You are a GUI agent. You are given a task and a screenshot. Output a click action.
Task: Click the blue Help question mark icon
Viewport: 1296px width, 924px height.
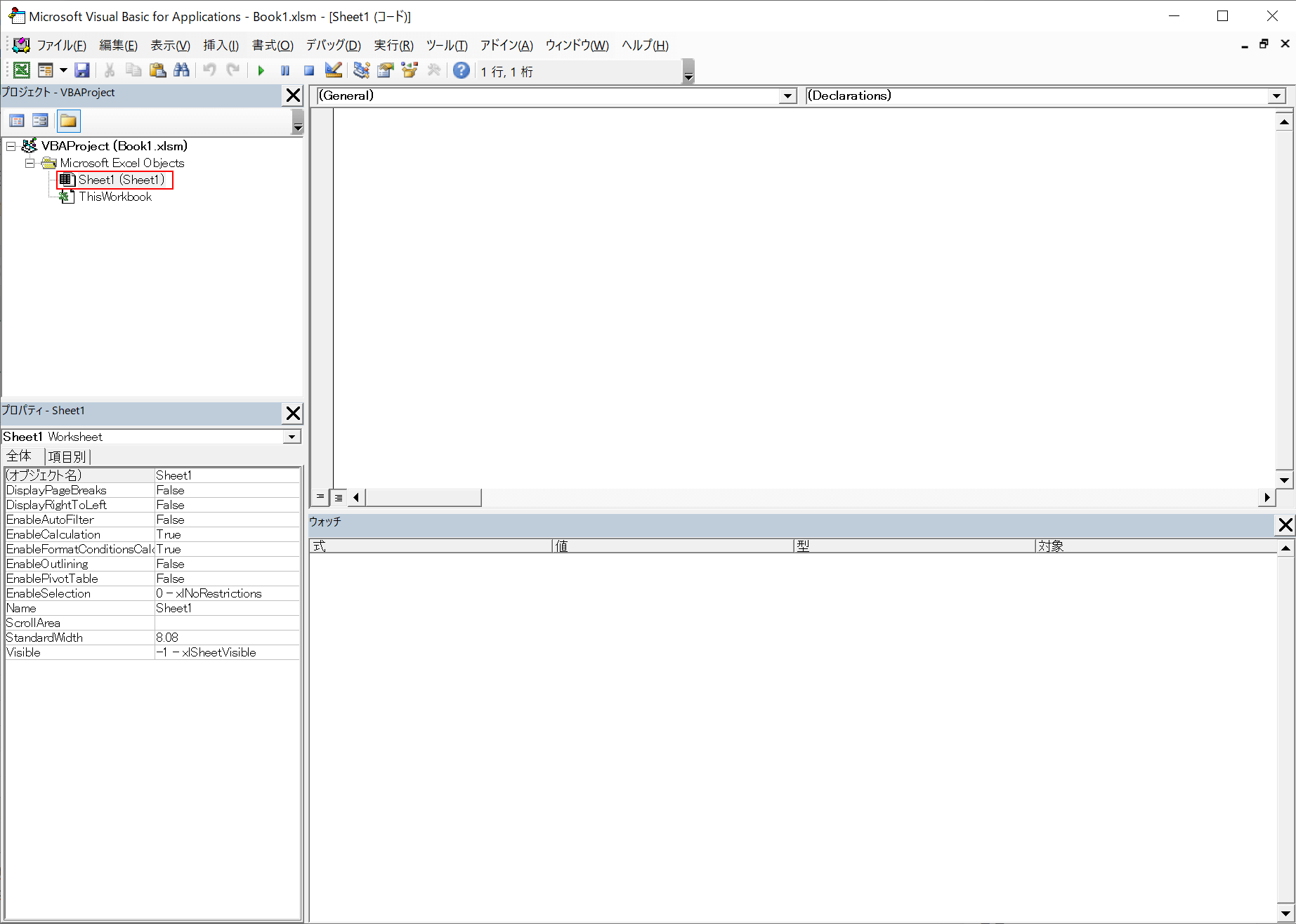tap(461, 70)
